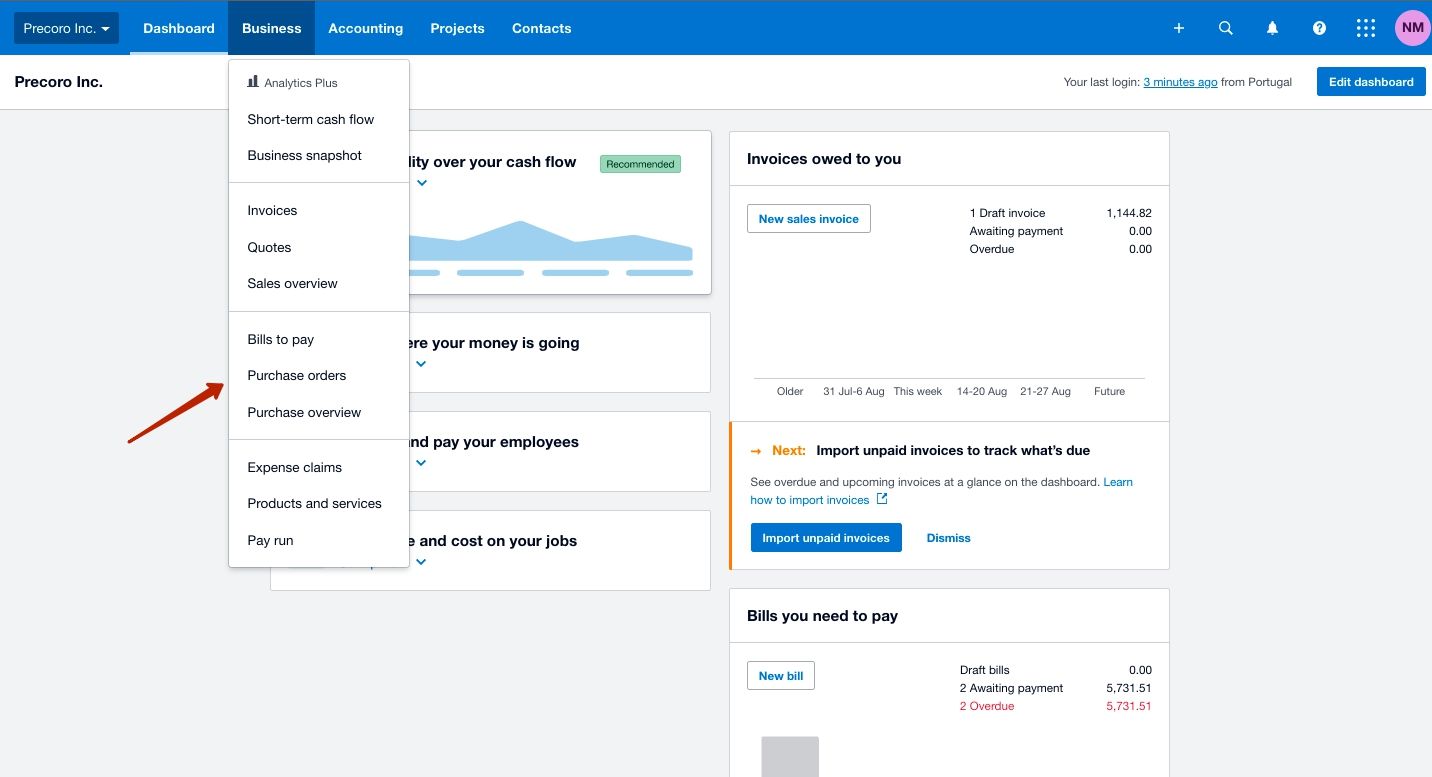
Task: Select Purchase orders from Business menu
Action: pyautogui.click(x=297, y=376)
